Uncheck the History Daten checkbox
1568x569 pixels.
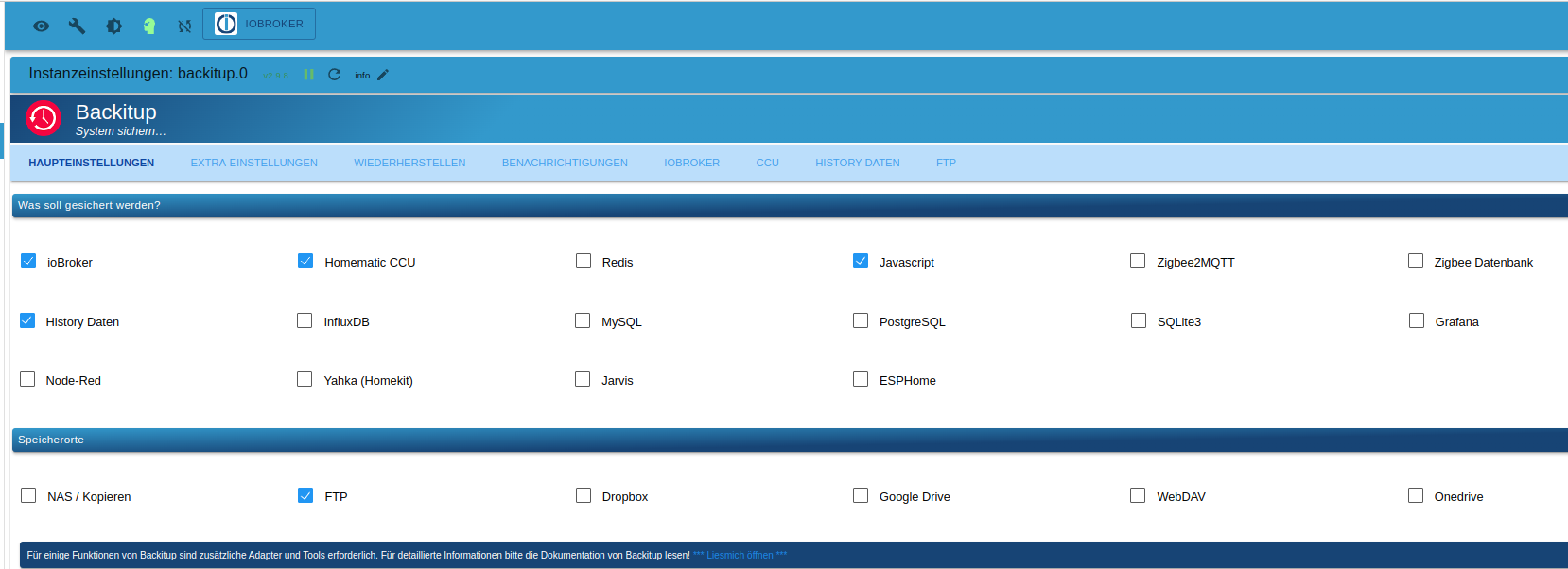coord(27,320)
